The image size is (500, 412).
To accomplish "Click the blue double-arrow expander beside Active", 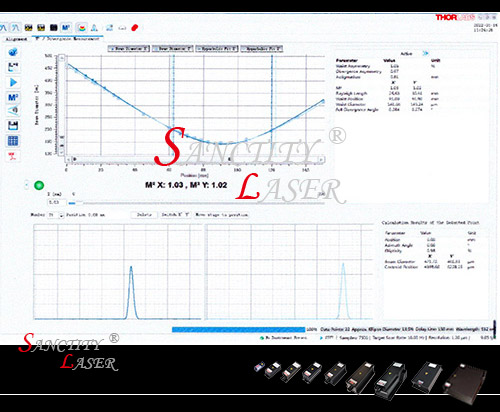I will 425,53.
